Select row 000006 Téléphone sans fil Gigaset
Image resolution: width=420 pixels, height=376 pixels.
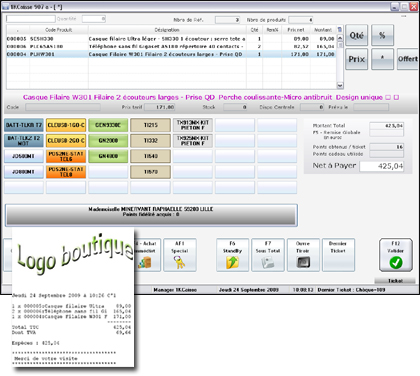tap(171, 46)
